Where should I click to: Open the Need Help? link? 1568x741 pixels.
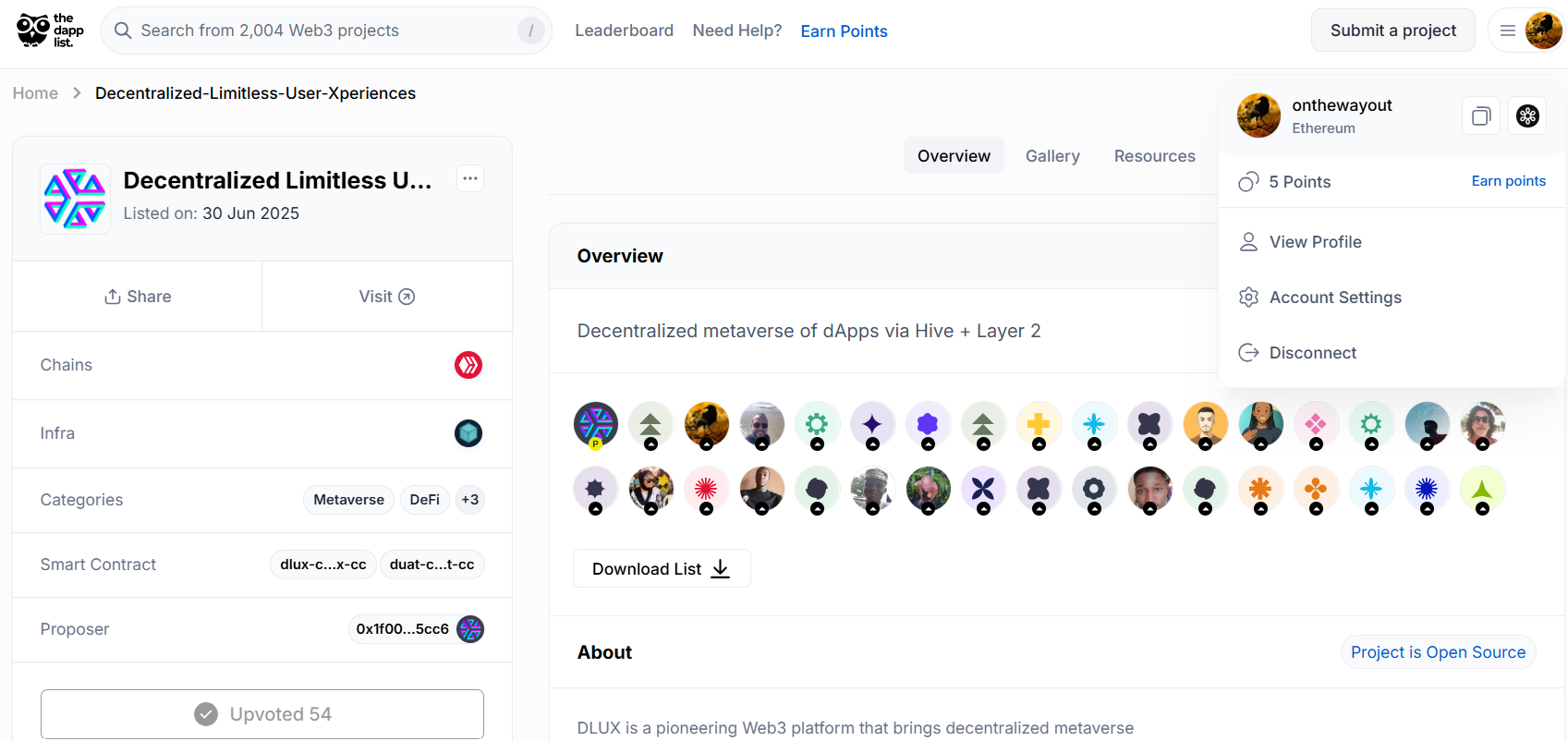737,30
